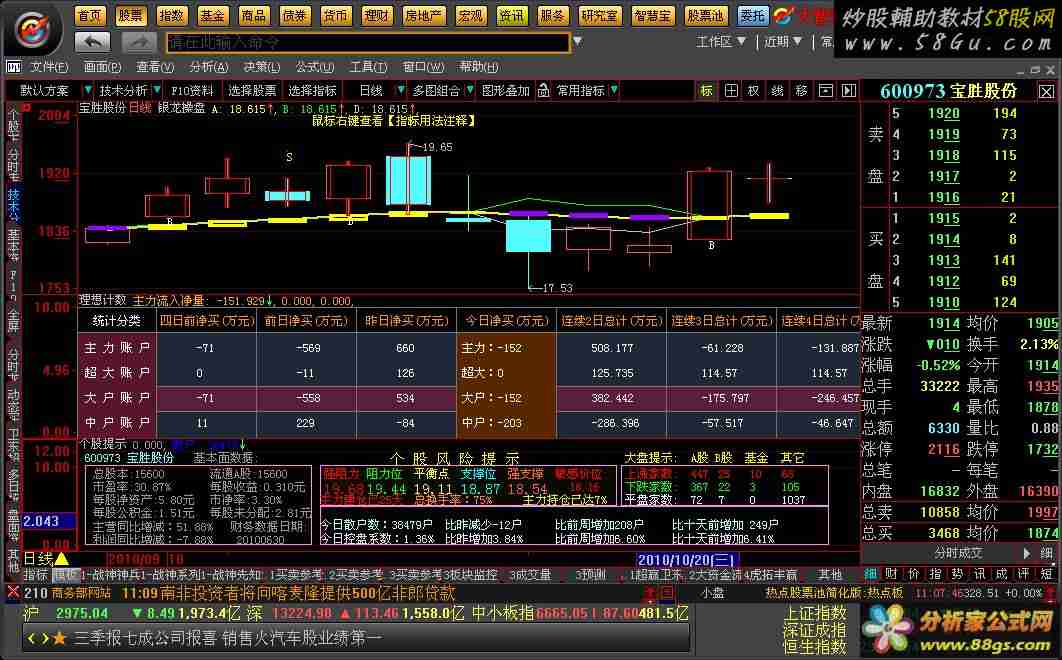This screenshot has width=1062, height=660.
Task: Click the forward arrow navigation button
Action: pos(139,42)
